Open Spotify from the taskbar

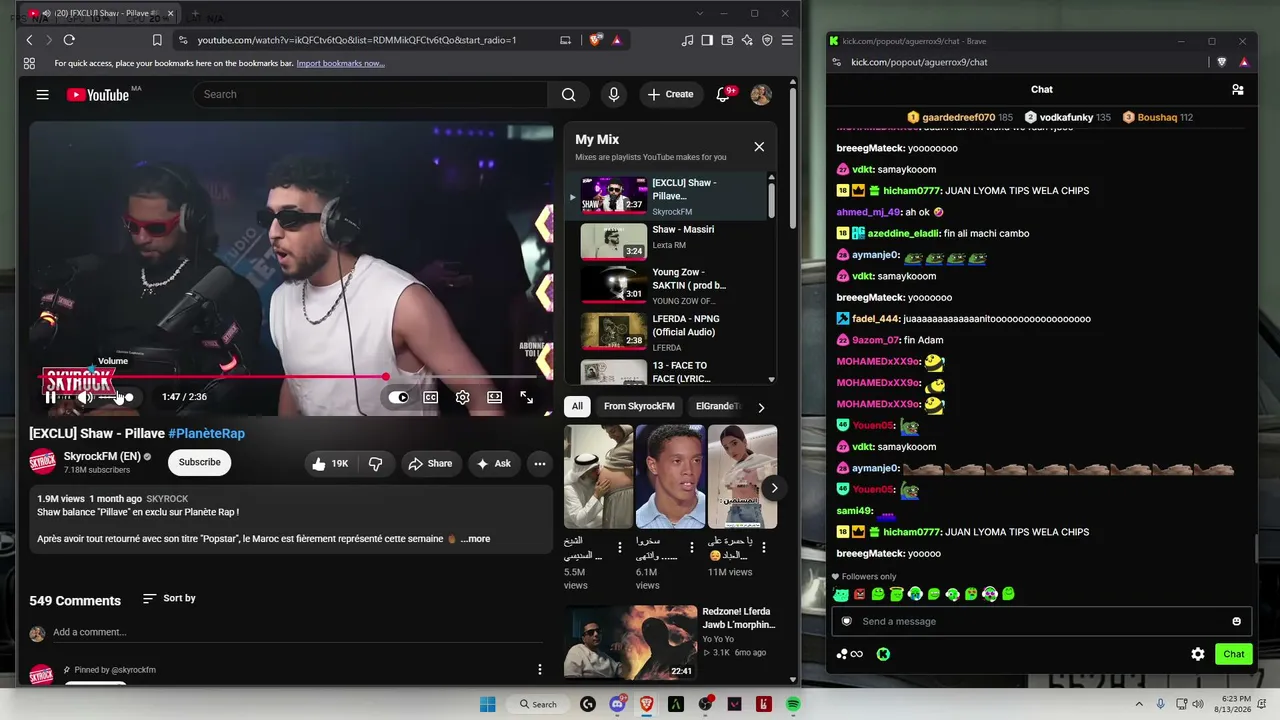click(793, 704)
